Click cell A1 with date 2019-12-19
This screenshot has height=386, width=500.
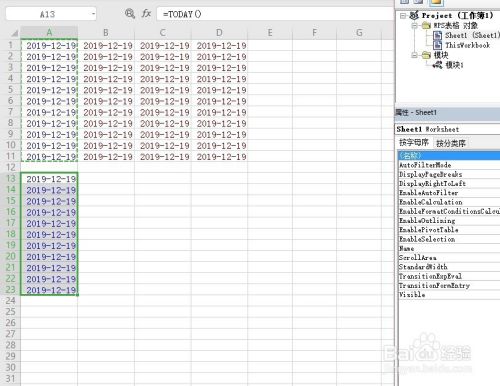(x=49, y=46)
